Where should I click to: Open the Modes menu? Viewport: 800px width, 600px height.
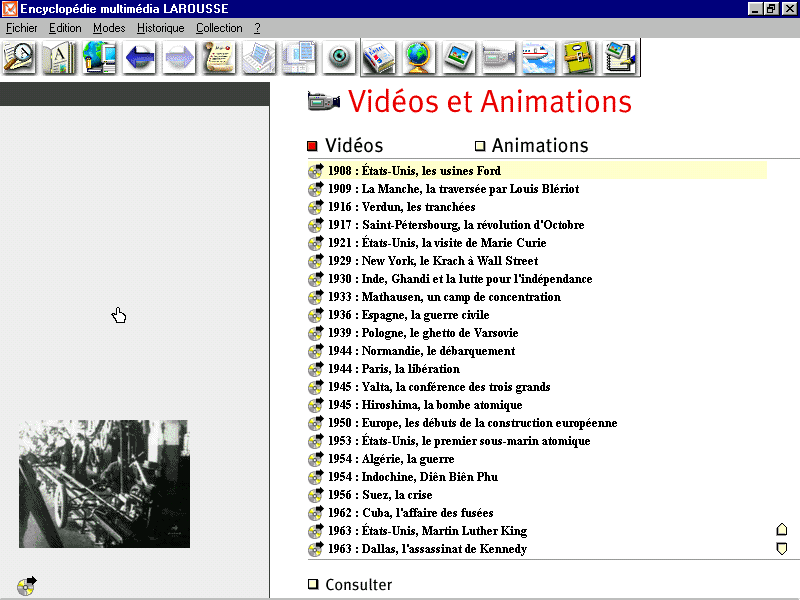tap(109, 28)
